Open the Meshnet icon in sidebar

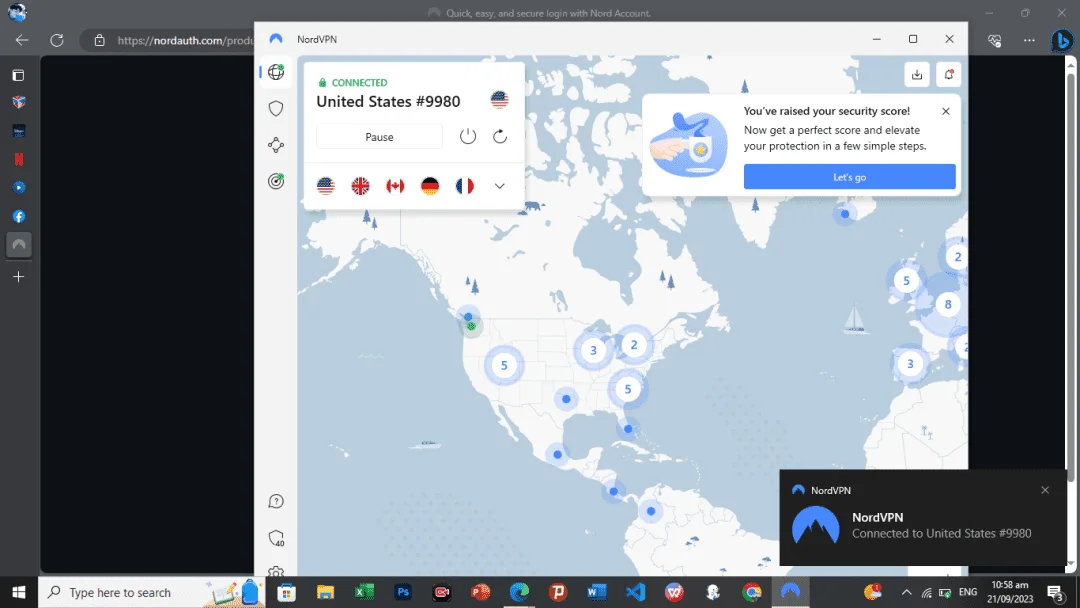pos(276,145)
